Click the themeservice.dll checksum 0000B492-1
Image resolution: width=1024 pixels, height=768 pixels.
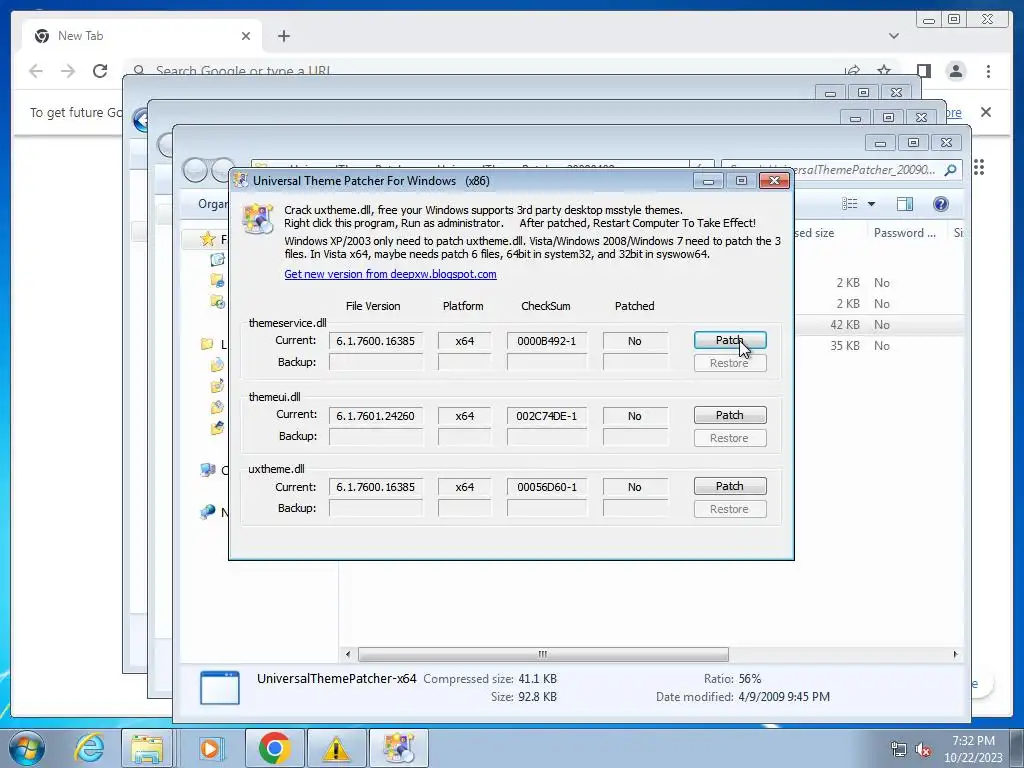pyautogui.click(x=547, y=341)
